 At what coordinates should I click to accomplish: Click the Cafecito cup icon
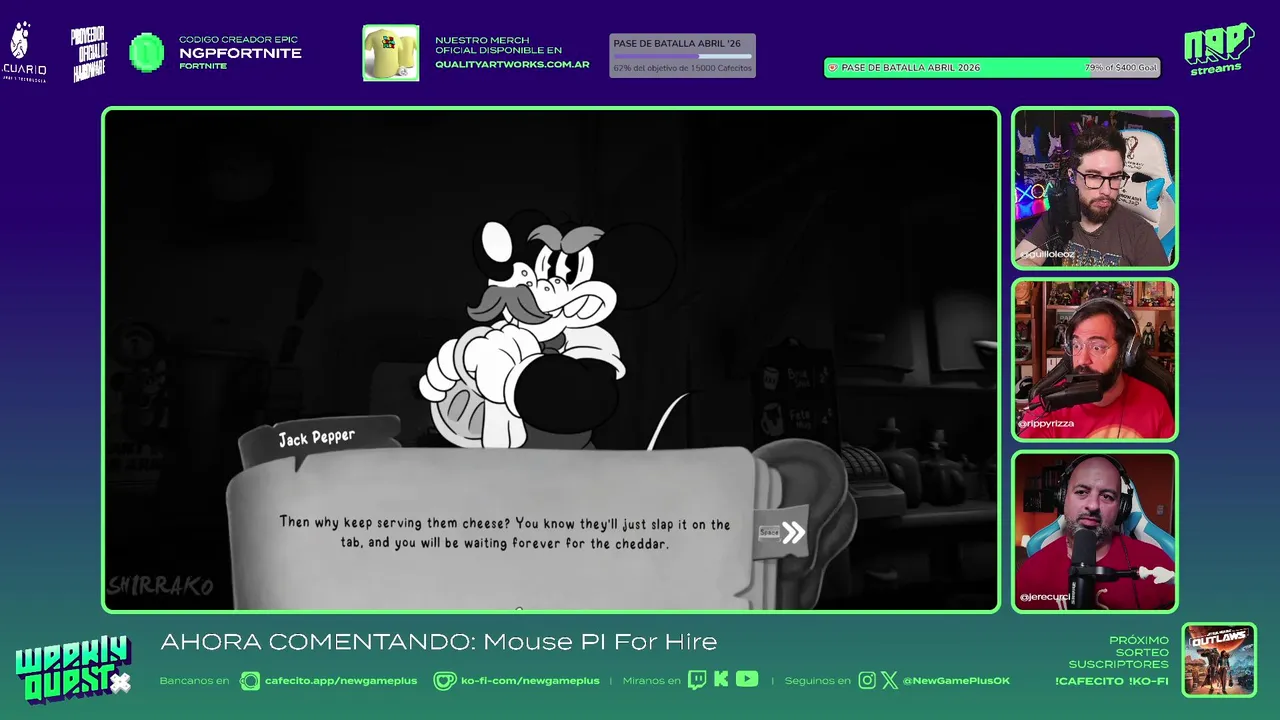(250, 681)
